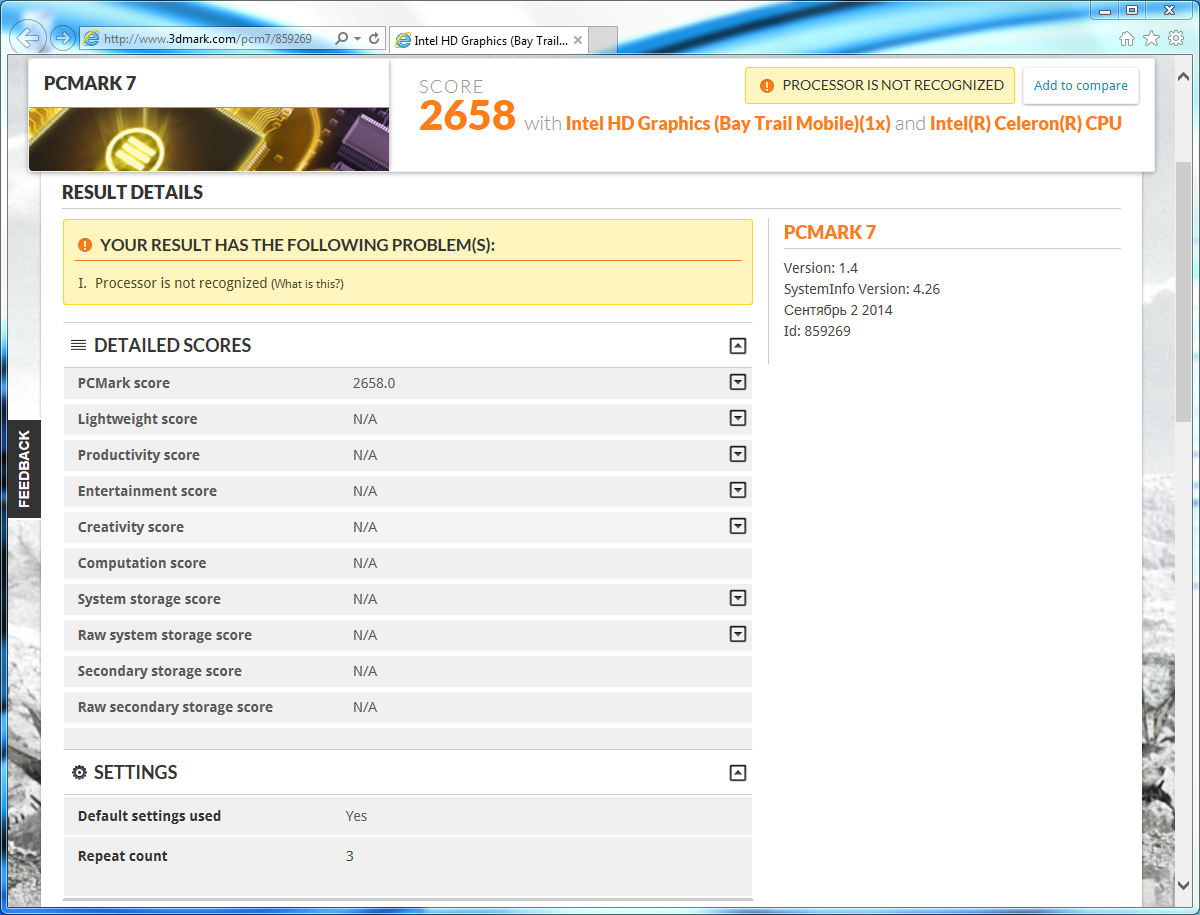Click the Id: 859269 text

pyautogui.click(x=817, y=331)
